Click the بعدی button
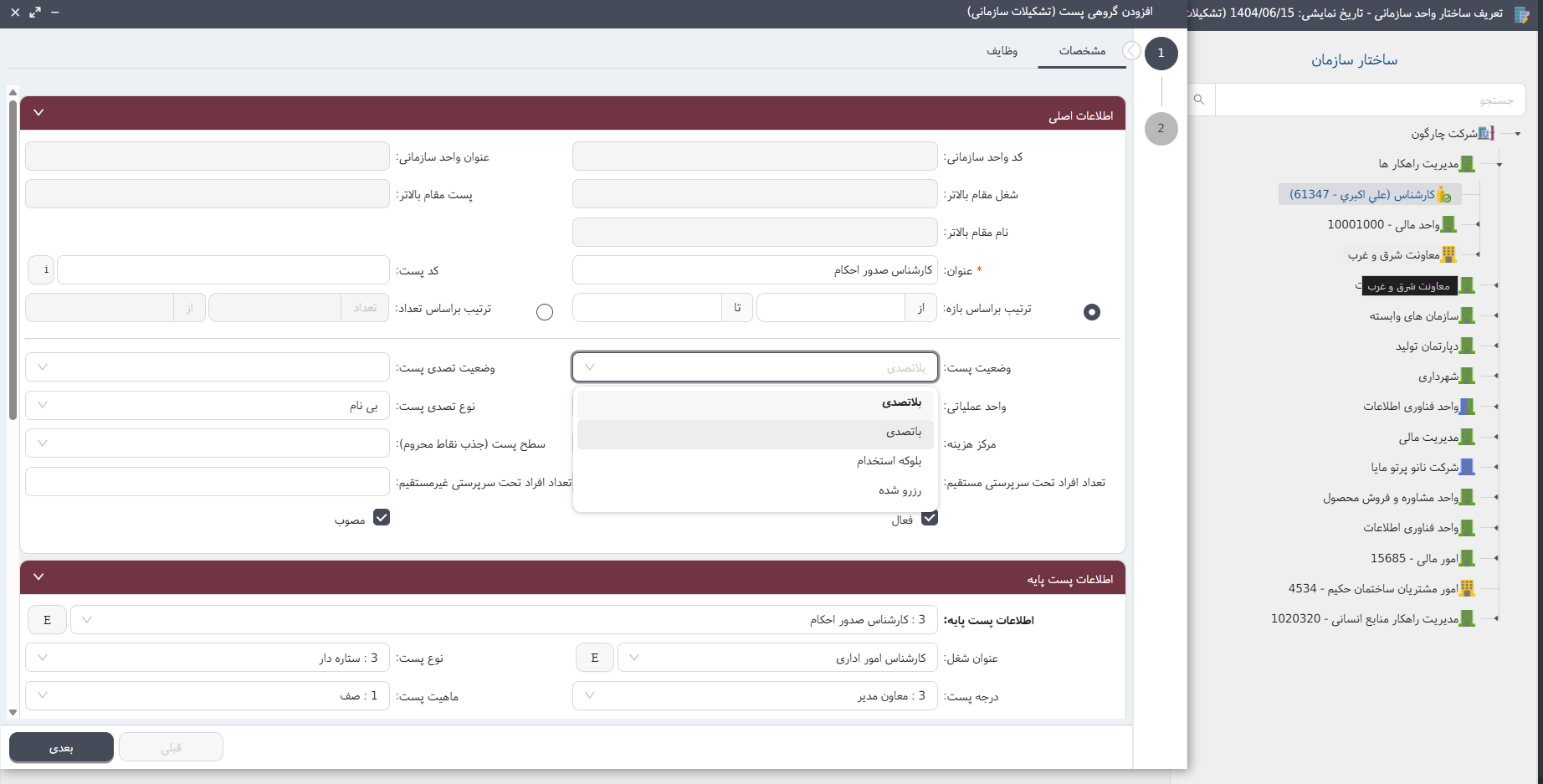The image size is (1543, 784). tap(61, 747)
